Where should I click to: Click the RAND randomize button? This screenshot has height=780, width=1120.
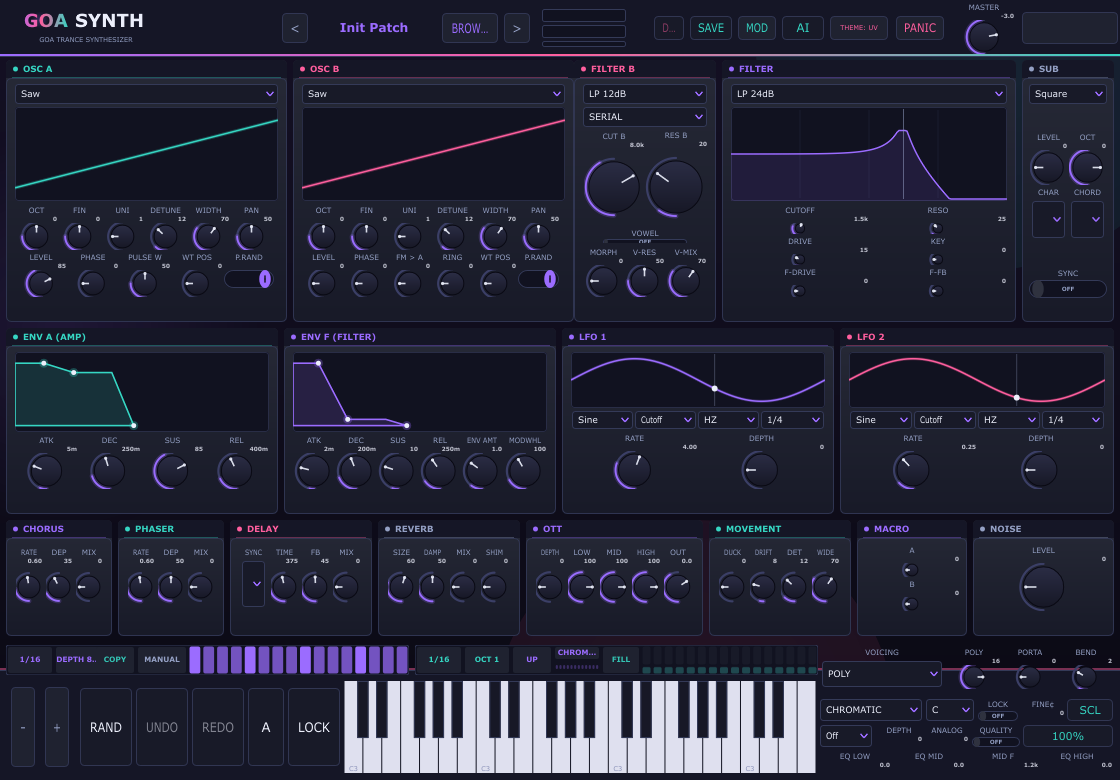click(106, 727)
